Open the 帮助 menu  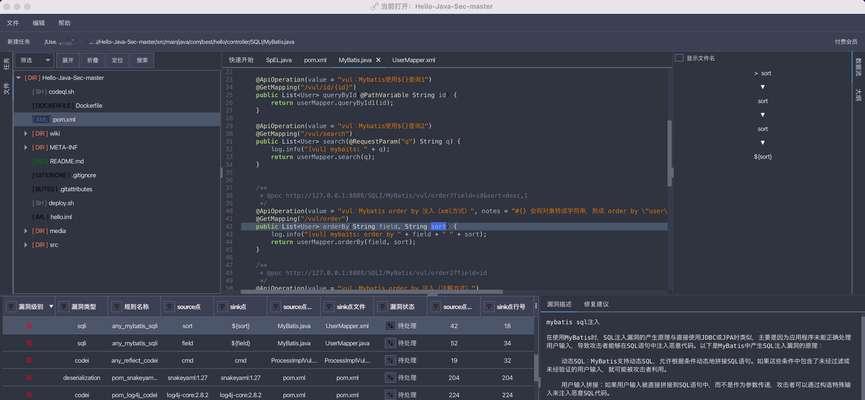coord(65,23)
